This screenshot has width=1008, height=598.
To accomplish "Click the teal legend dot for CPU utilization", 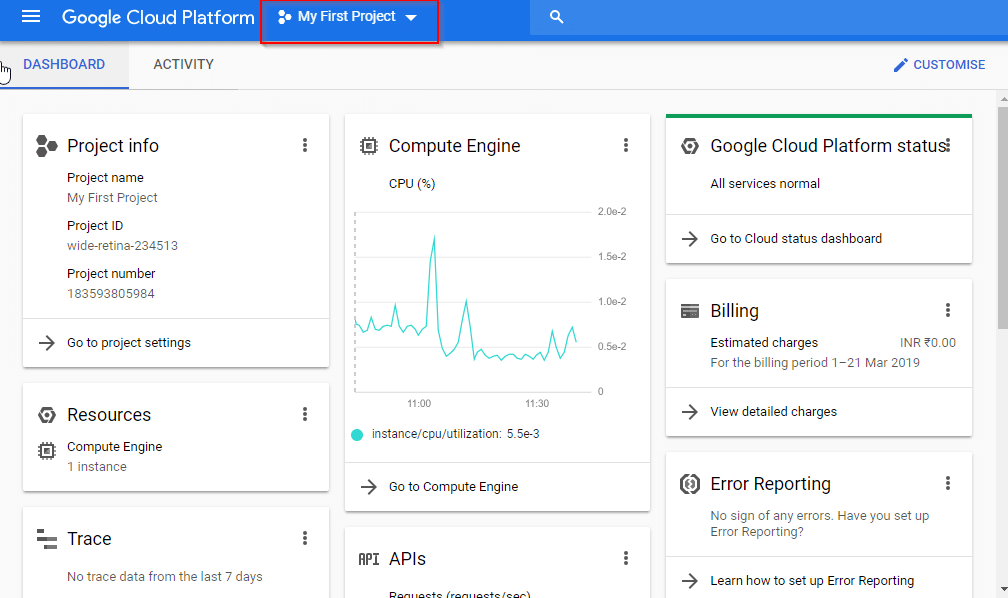I will (x=357, y=435).
